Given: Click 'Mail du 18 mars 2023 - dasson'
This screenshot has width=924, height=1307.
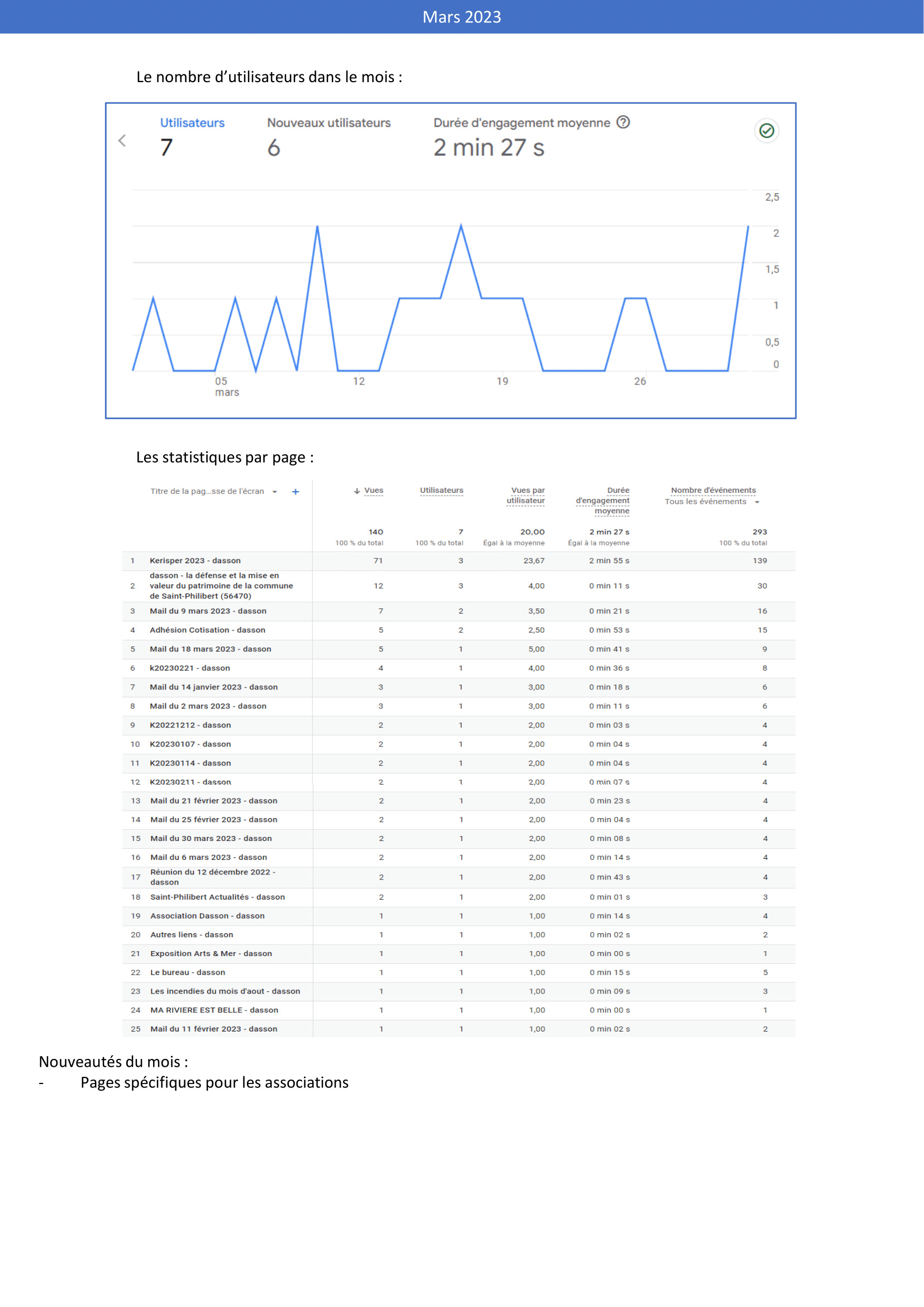Looking at the screenshot, I should [x=211, y=649].
